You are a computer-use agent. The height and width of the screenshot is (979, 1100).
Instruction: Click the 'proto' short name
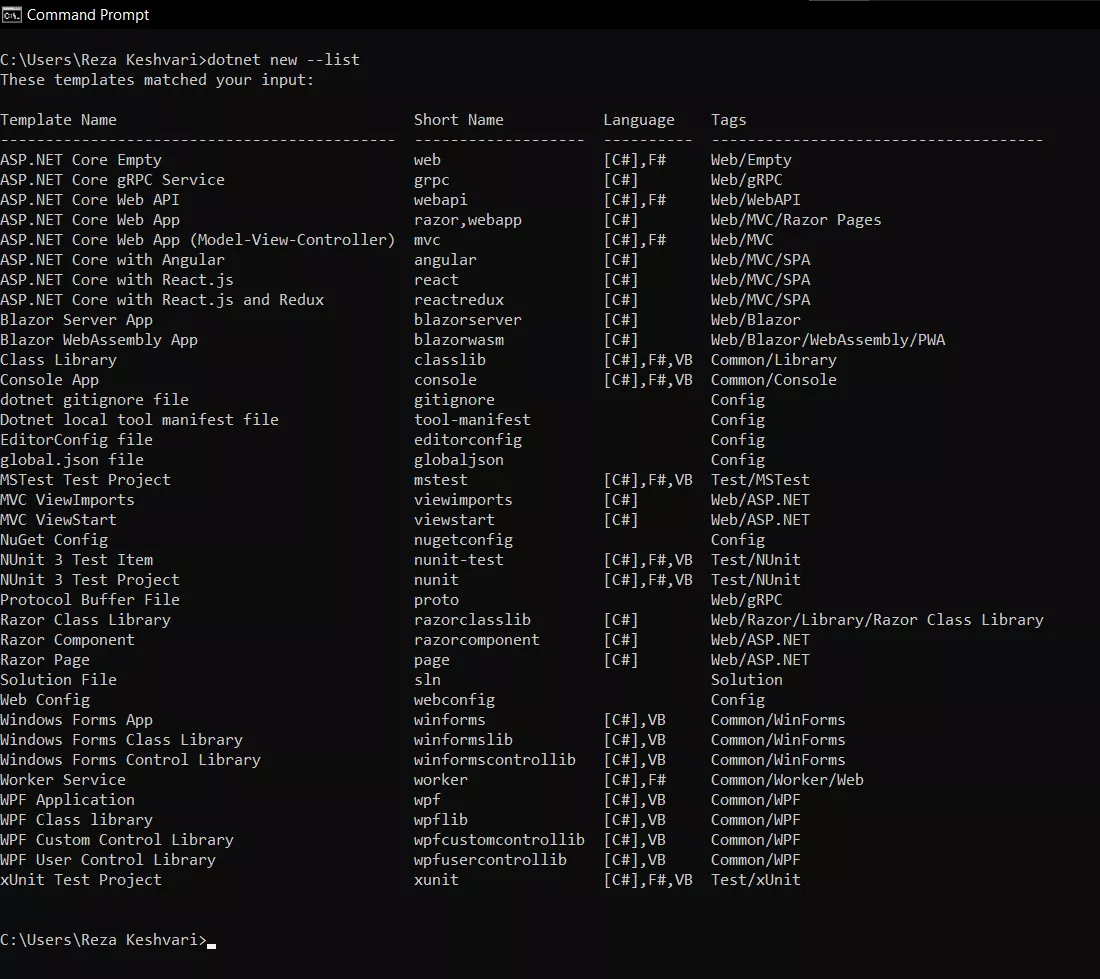[436, 600]
